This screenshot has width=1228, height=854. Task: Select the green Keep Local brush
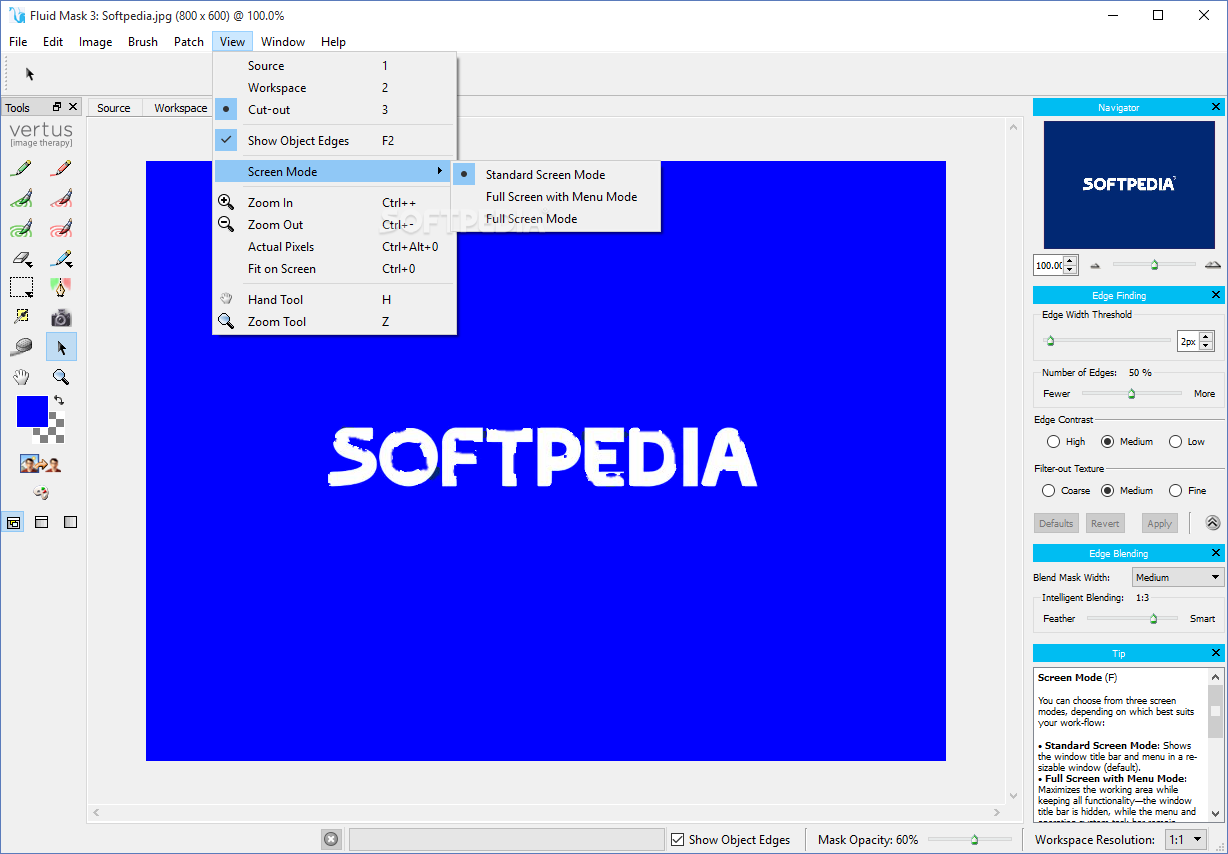[x=21, y=199]
